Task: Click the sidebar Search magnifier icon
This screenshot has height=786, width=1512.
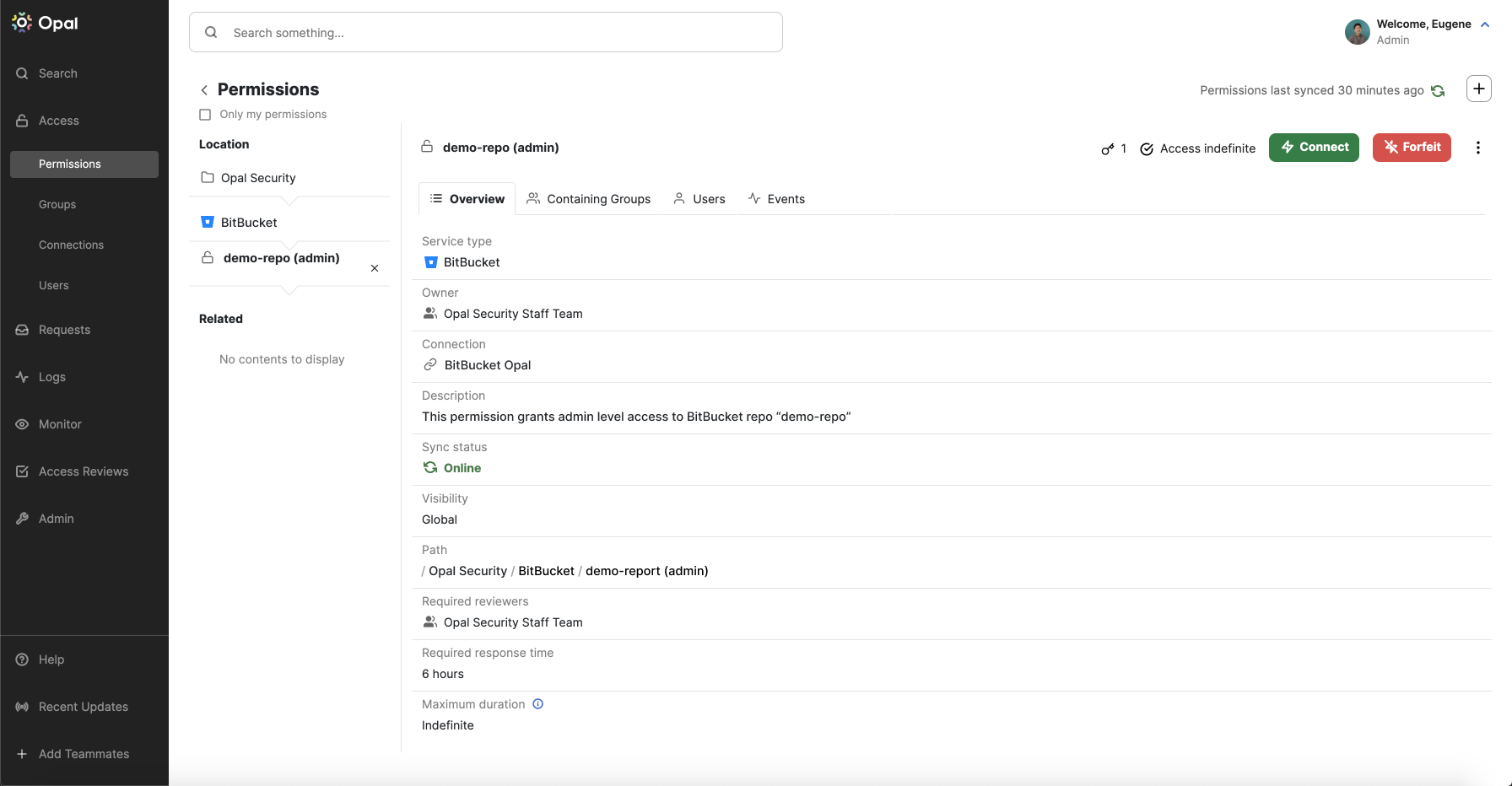Action: 22,73
